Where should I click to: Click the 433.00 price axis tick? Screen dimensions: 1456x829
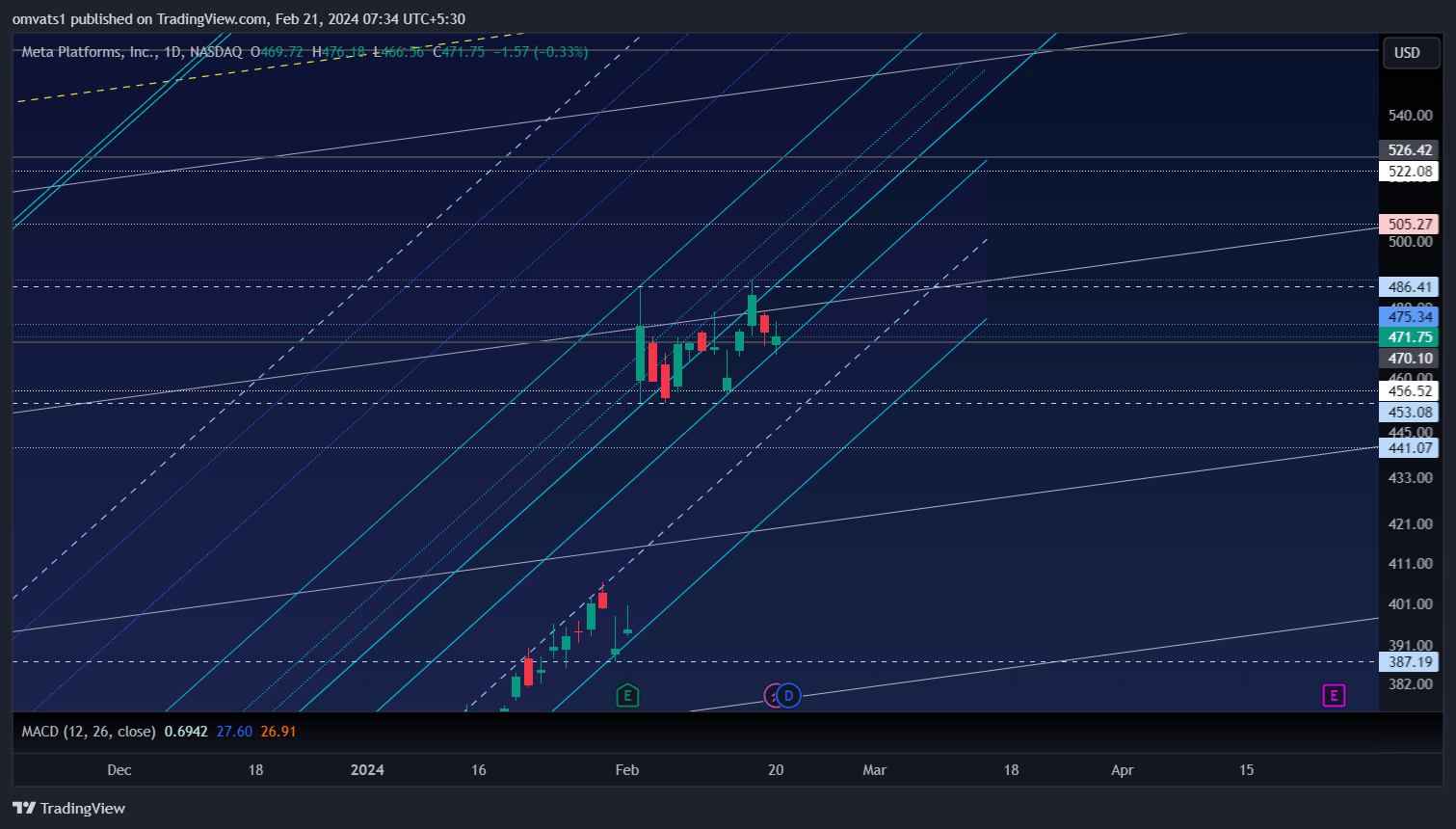click(x=1410, y=478)
